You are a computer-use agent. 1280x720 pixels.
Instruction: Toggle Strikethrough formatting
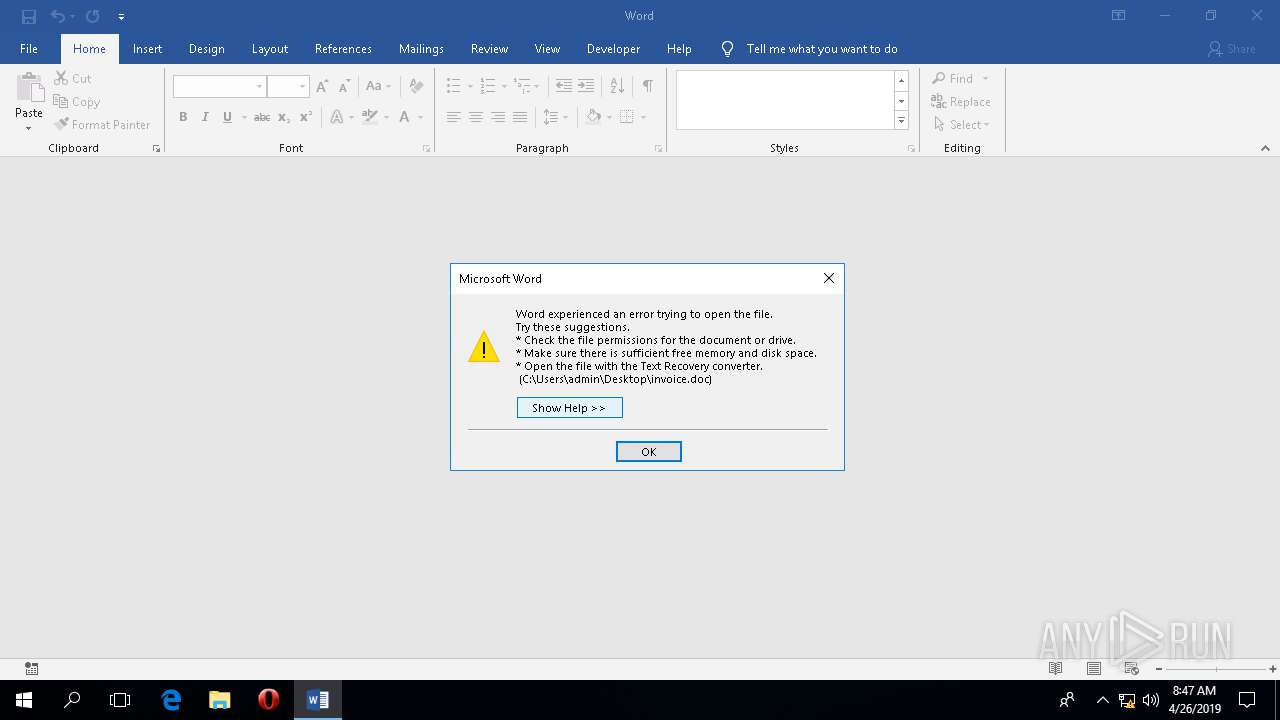[x=262, y=117]
